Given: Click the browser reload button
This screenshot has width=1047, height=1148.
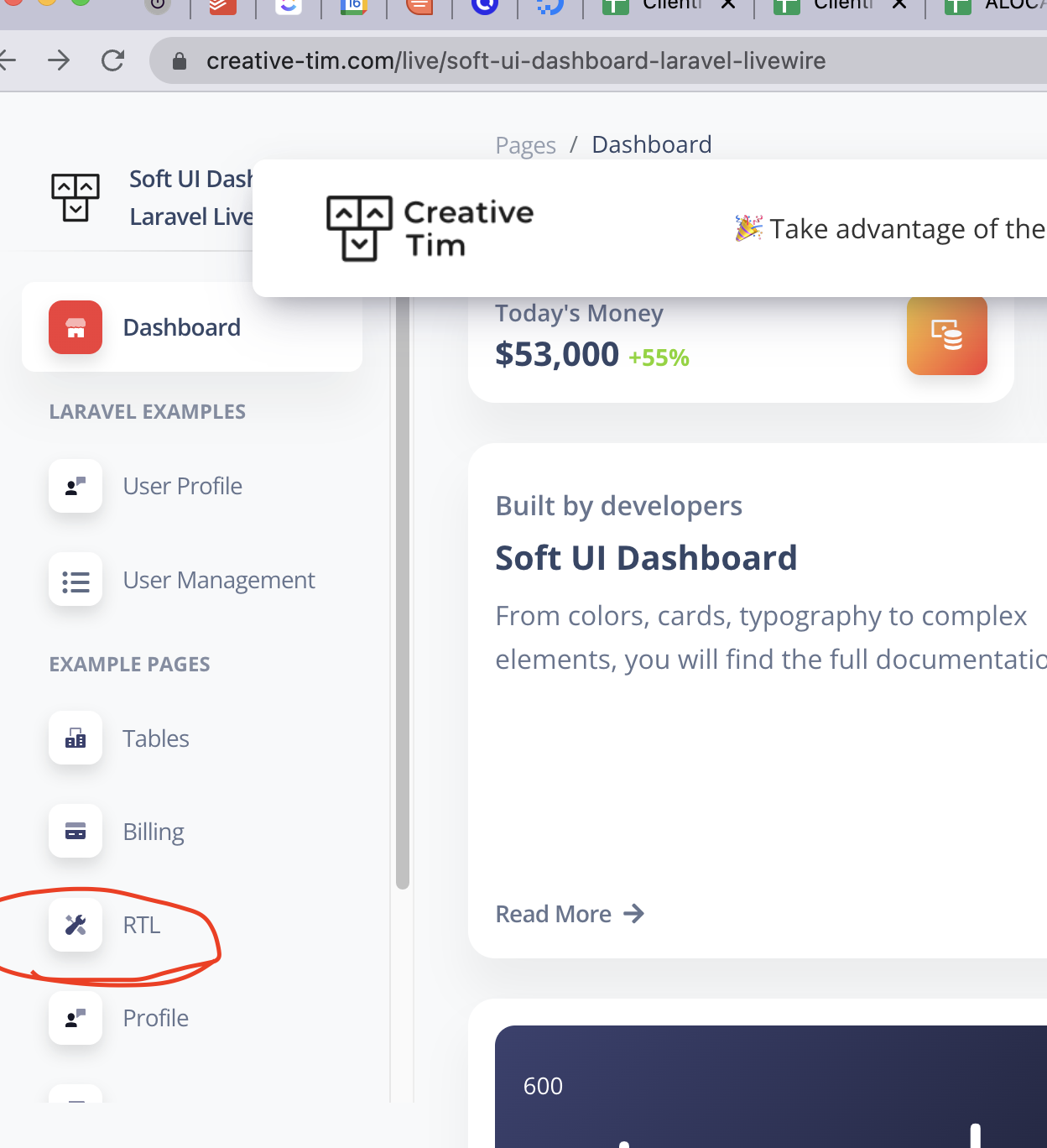Looking at the screenshot, I should [113, 60].
